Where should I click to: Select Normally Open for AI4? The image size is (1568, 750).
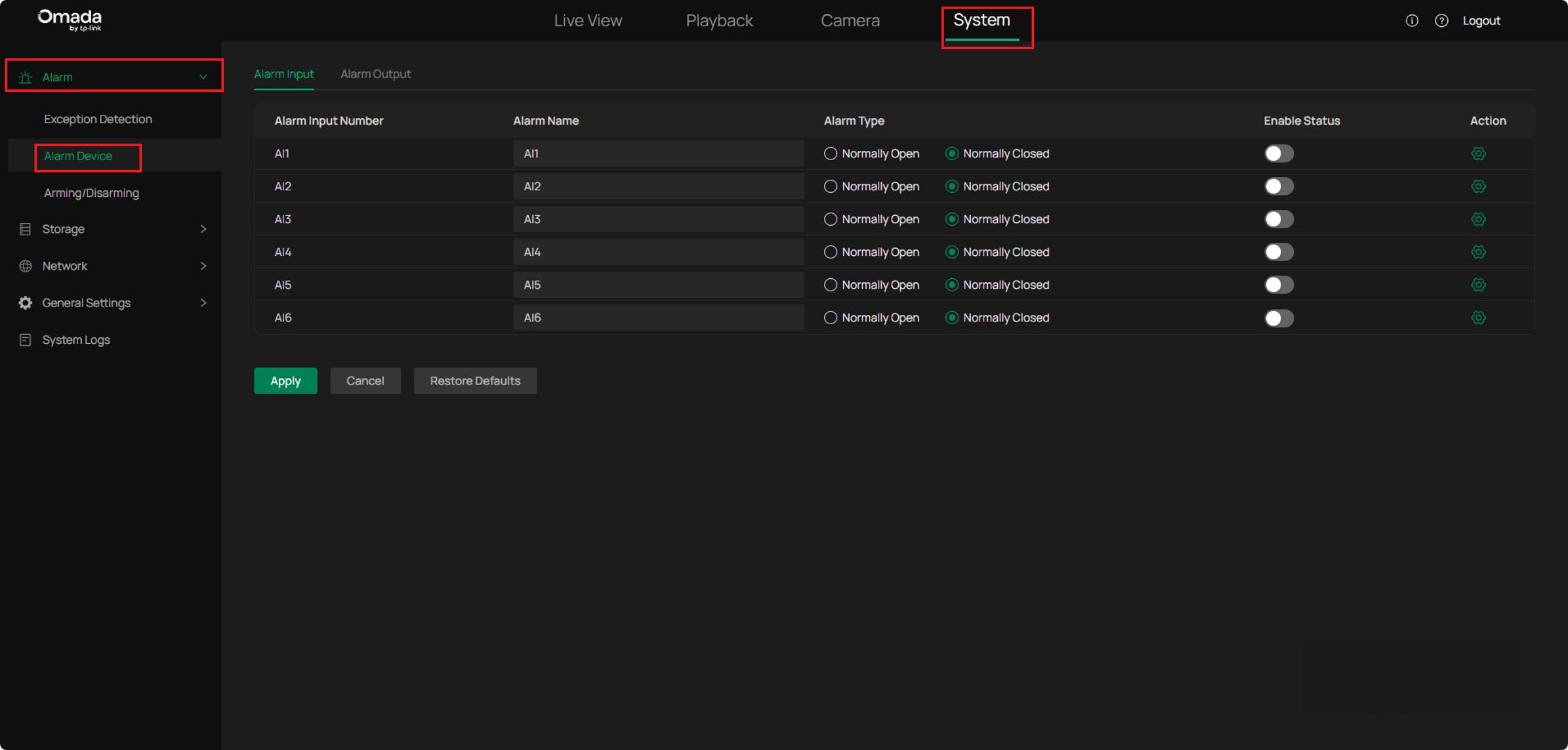[831, 252]
